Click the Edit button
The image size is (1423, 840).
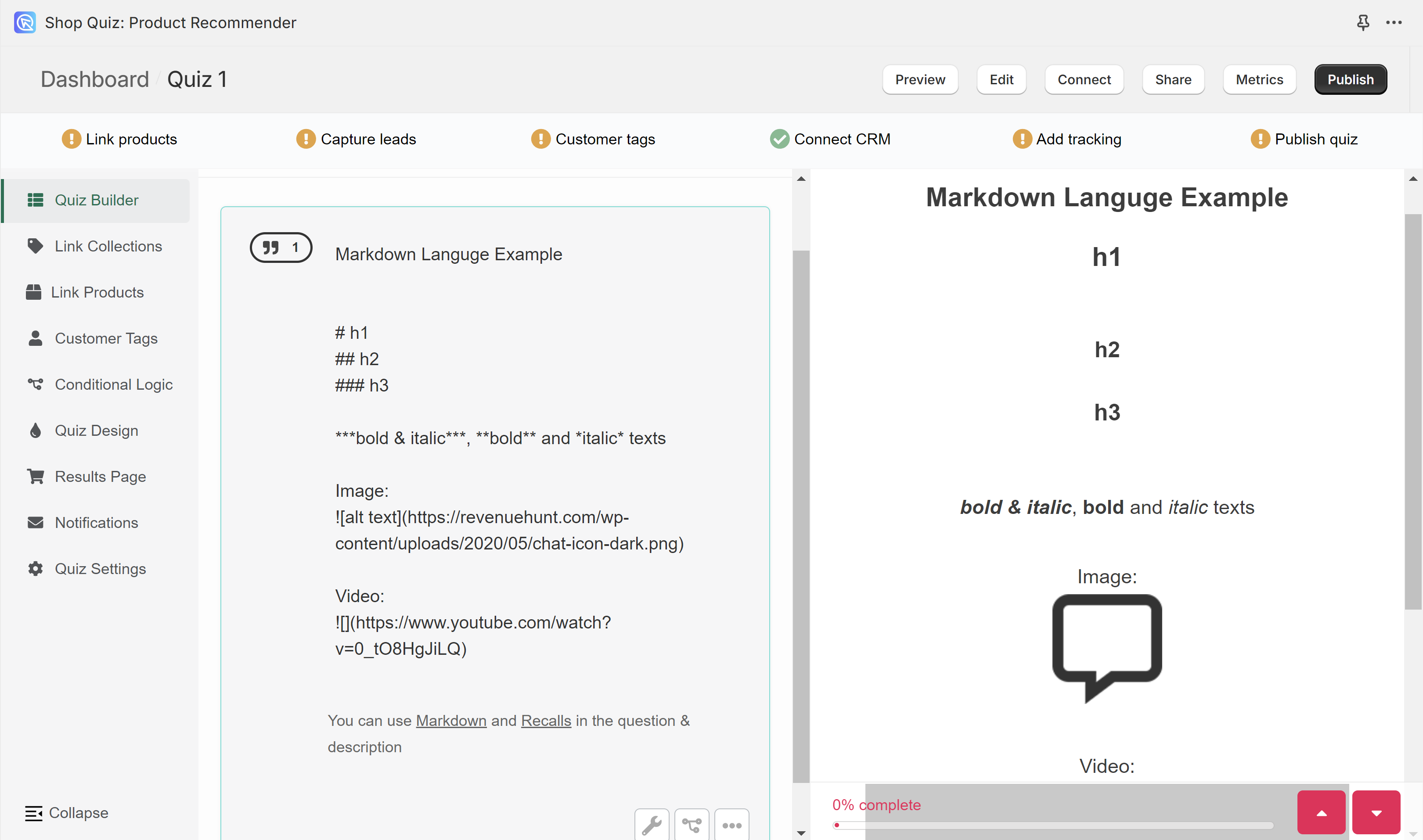pos(1001,79)
